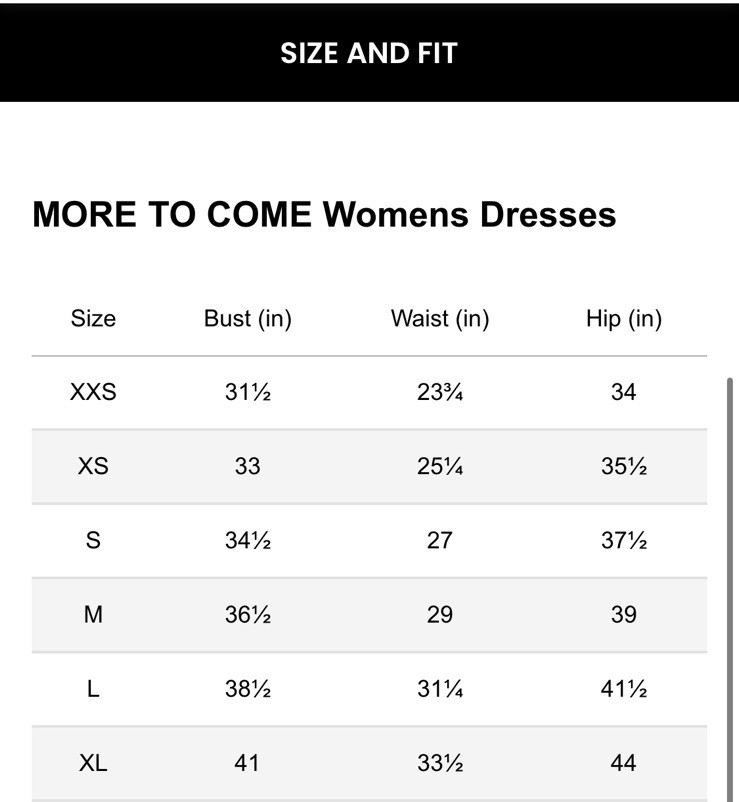Viewport: 739px width, 802px height.
Task: Select the XXS size row label
Action: pos(93,392)
